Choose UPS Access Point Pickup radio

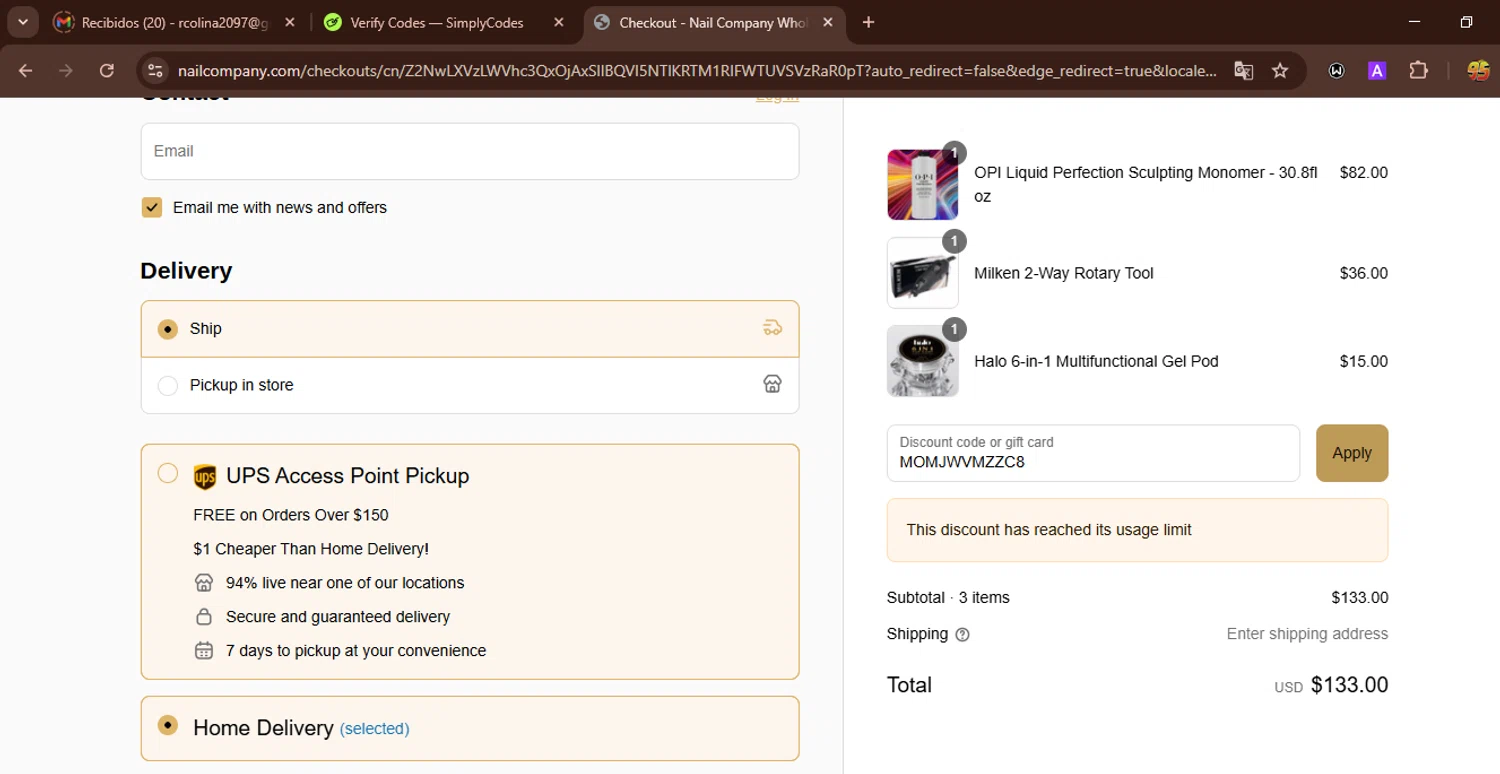(x=168, y=473)
